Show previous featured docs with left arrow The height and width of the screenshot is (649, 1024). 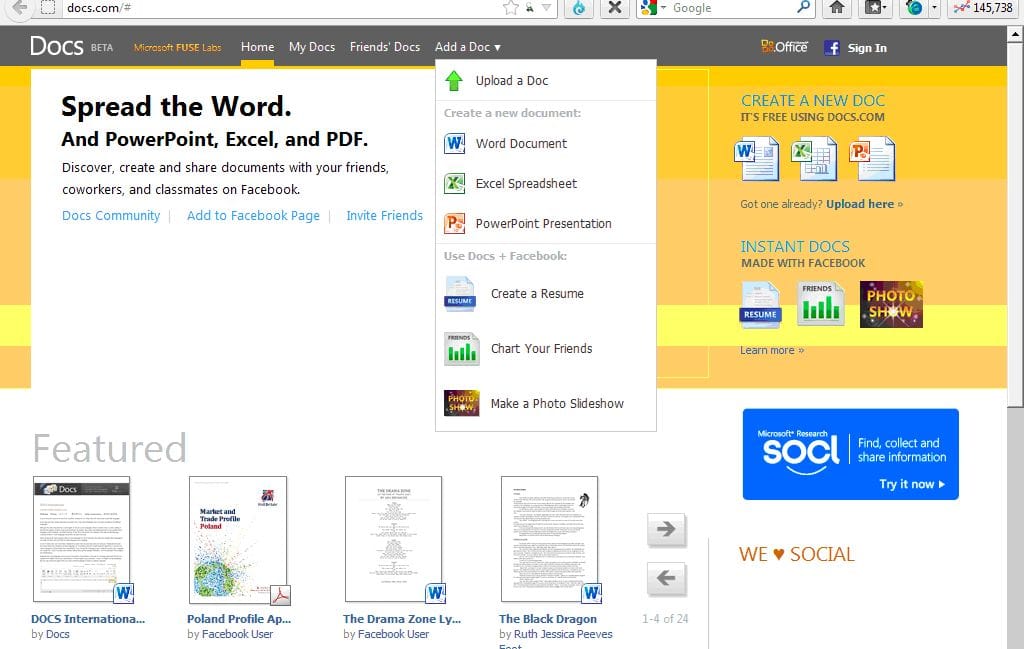[666, 578]
